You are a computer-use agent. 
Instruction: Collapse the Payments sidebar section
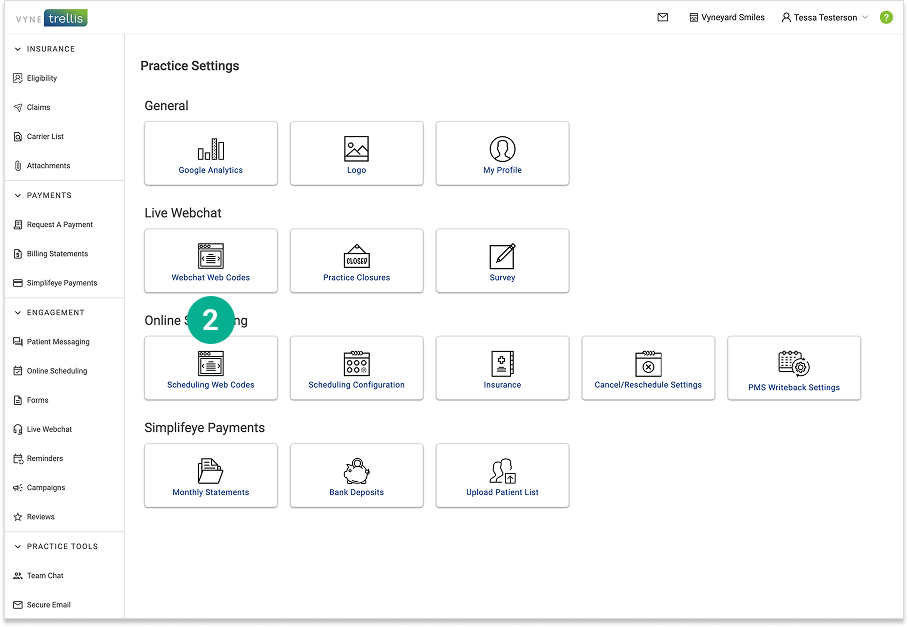pyautogui.click(x=18, y=195)
